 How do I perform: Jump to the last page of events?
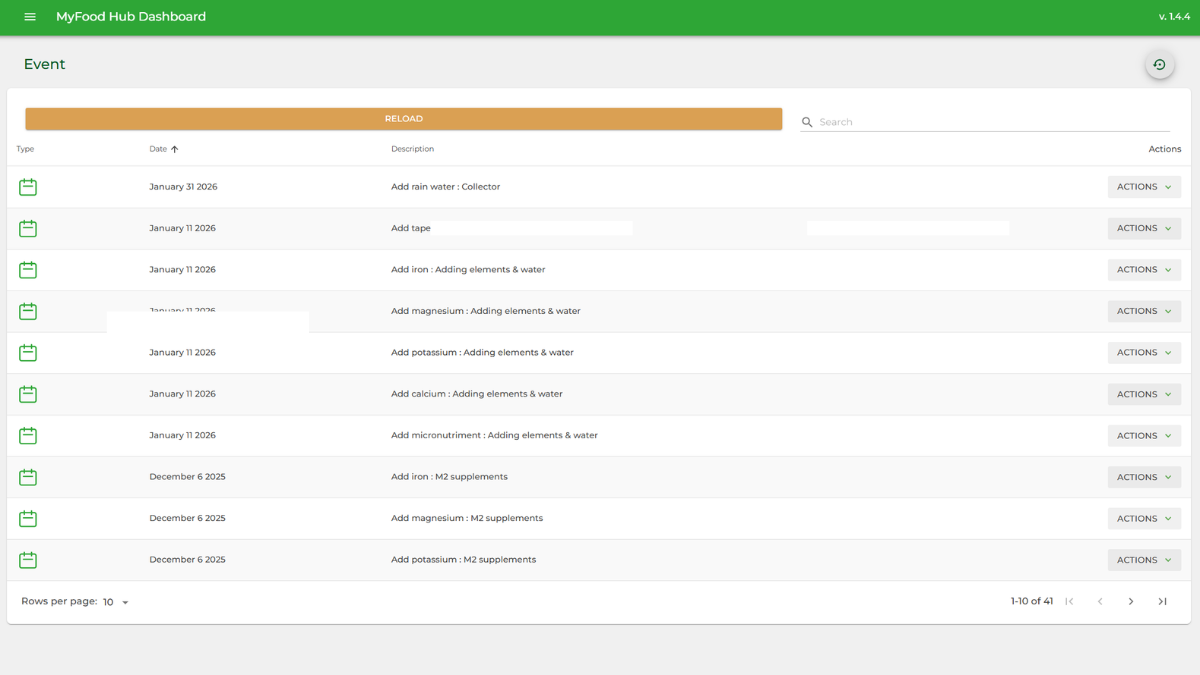coord(1162,601)
